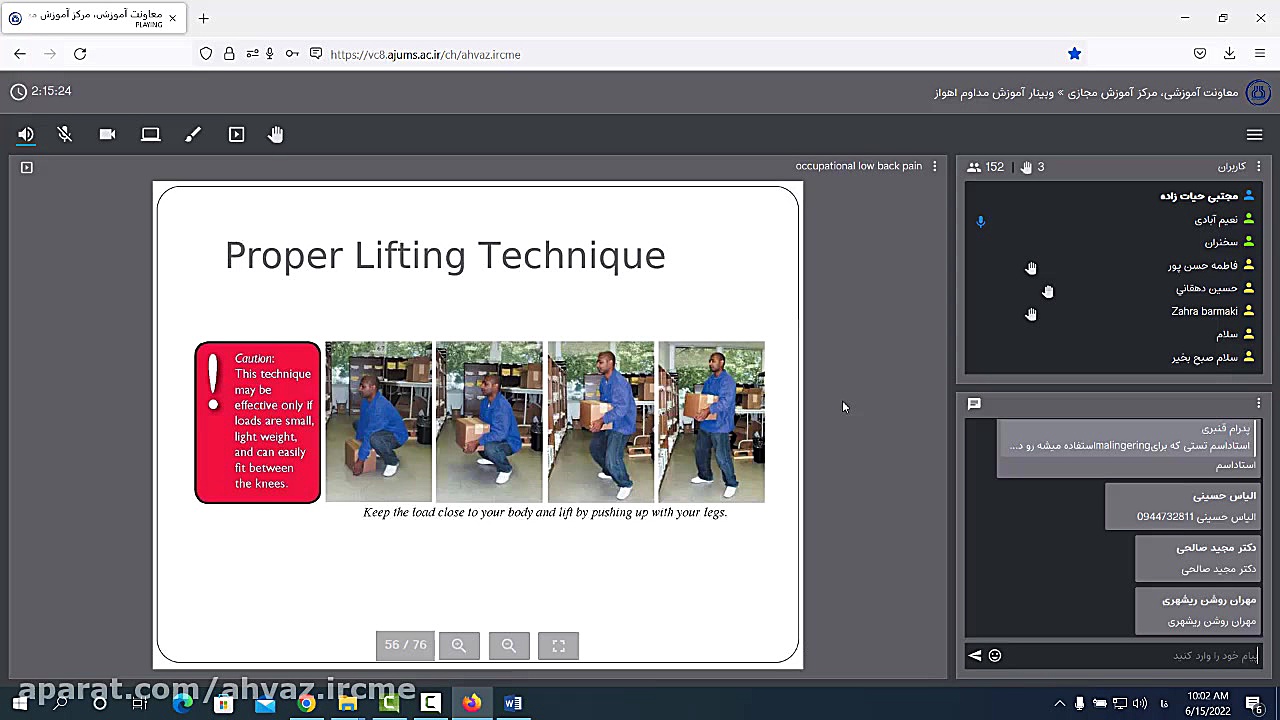Toggle the microphone mute icon

pyautogui.click(x=65, y=135)
